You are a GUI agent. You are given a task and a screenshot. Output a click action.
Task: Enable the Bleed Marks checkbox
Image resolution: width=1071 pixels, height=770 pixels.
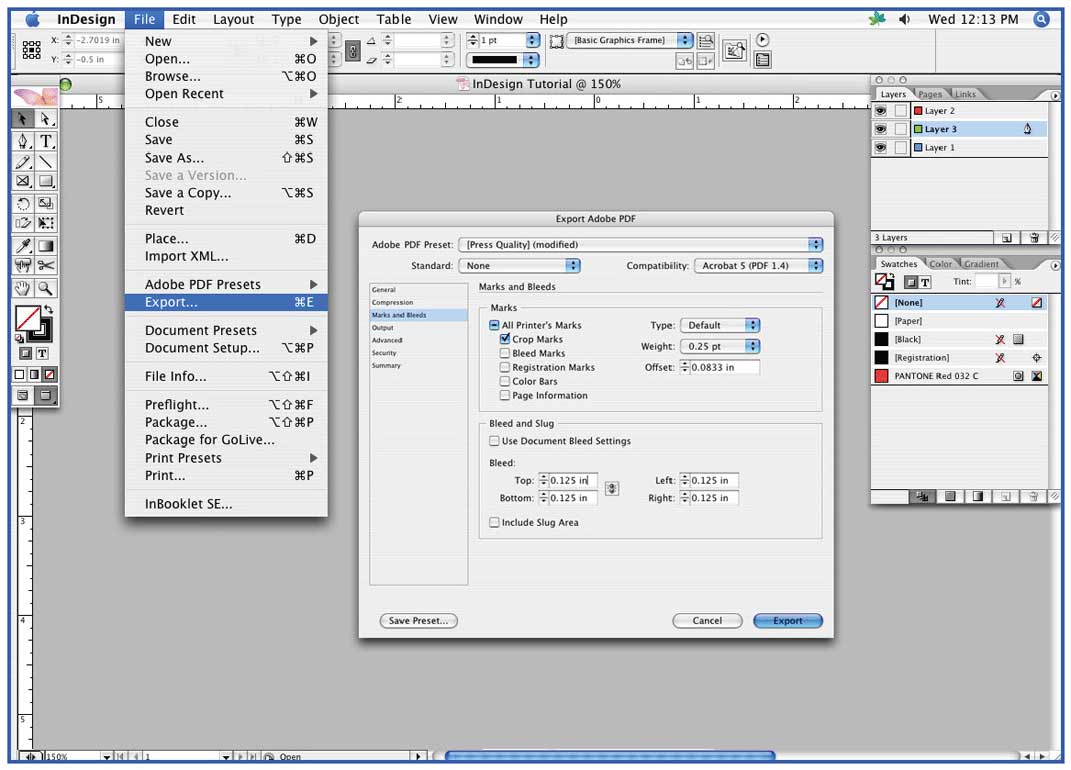pyautogui.click(x=505, y=353)
